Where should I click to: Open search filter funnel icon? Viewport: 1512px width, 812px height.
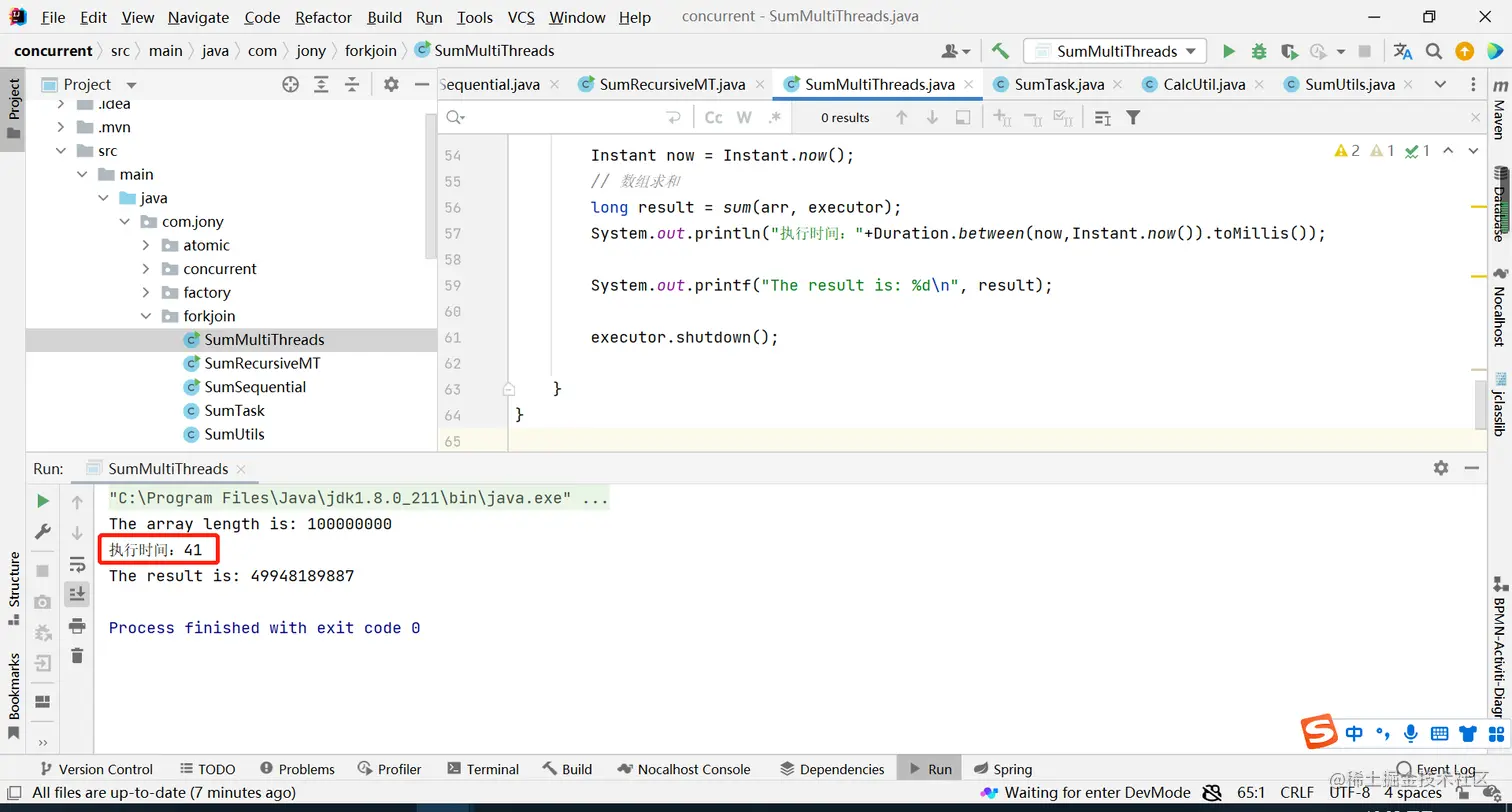point(1133,118)
